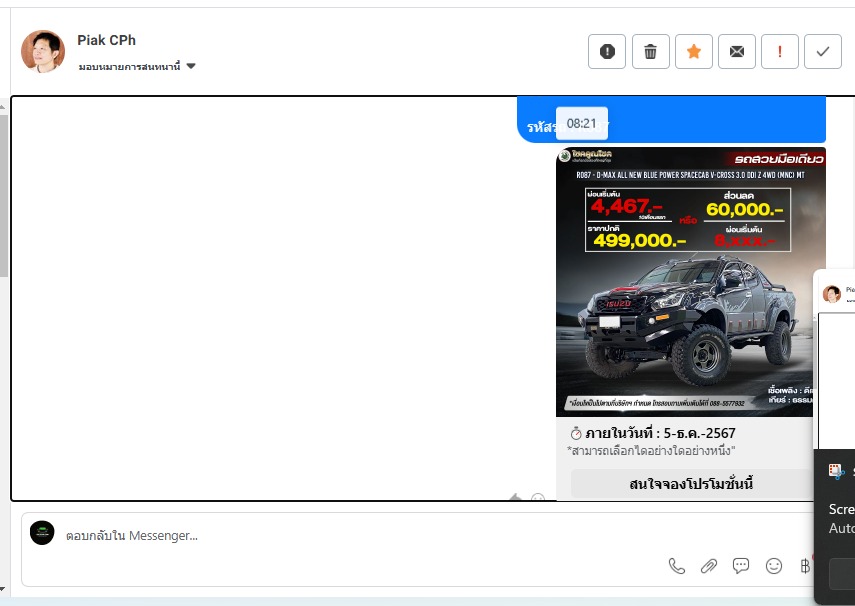
Task: Click the baht currency payment icon
Action: (x=805, y=566)
